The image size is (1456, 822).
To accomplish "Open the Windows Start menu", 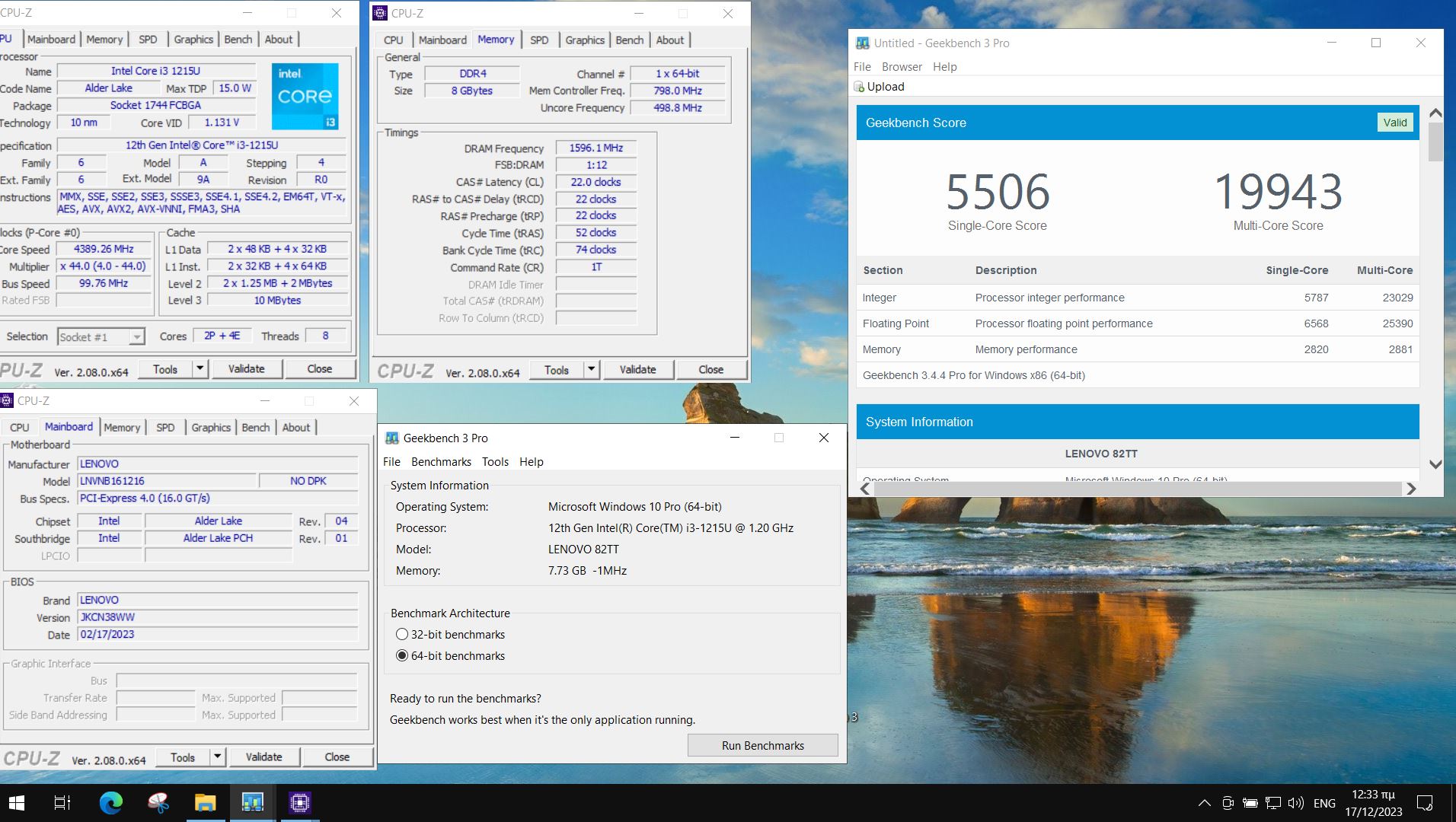I will 16,802.
